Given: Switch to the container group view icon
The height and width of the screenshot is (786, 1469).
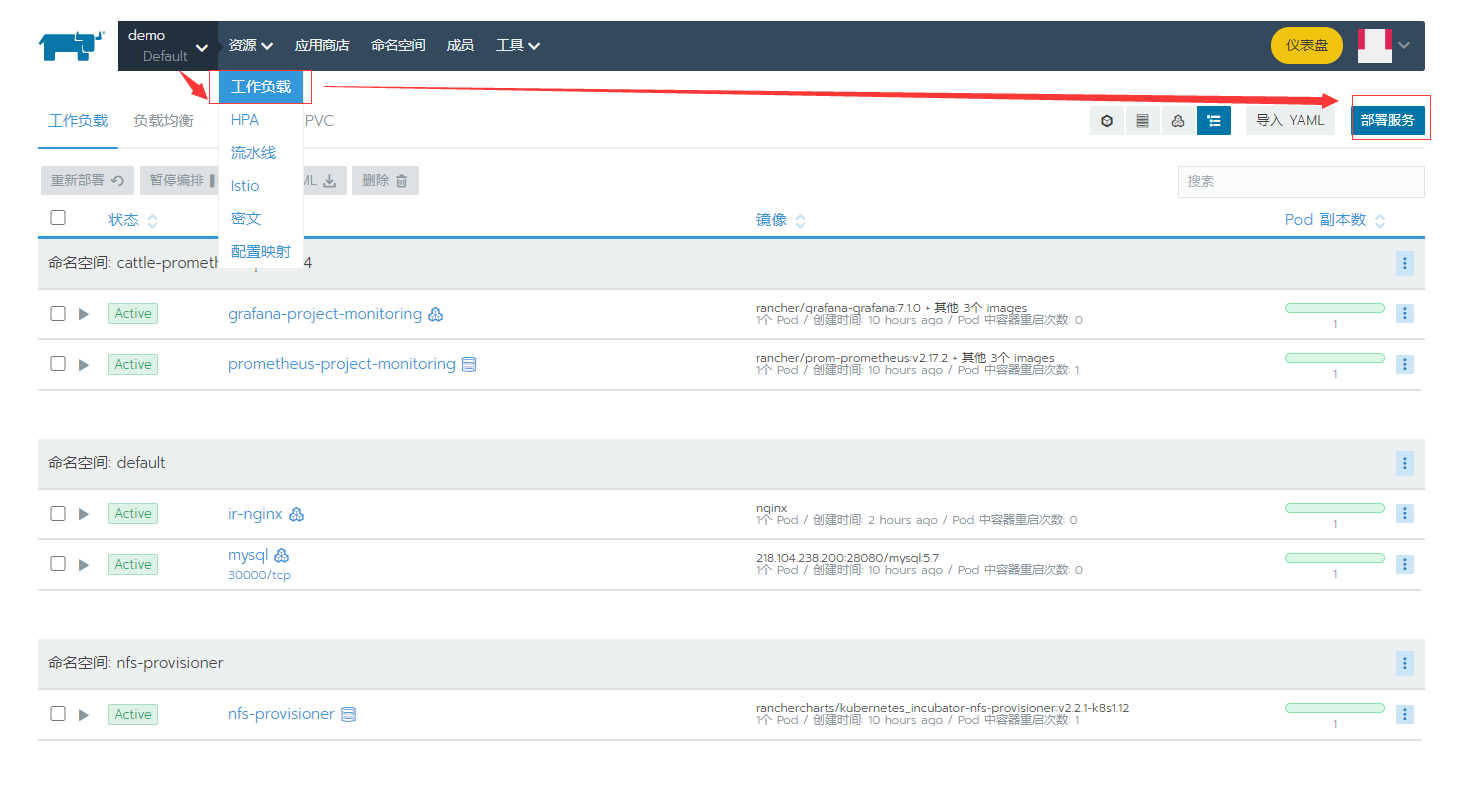Looking at the screenshot, I should coord(1107,120).
